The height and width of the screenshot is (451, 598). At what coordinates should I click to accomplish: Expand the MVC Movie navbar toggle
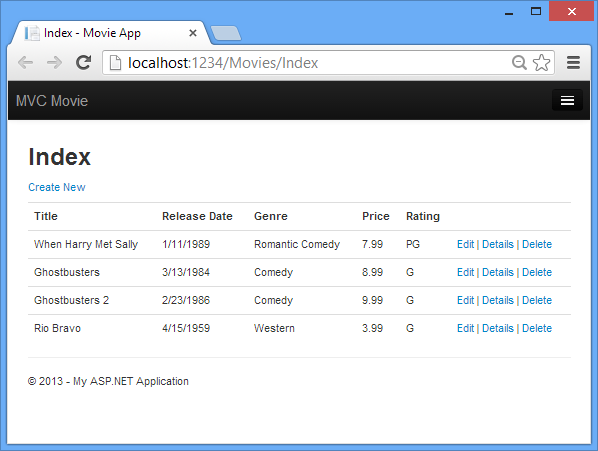pyautogui.click(x=567, y=101)
